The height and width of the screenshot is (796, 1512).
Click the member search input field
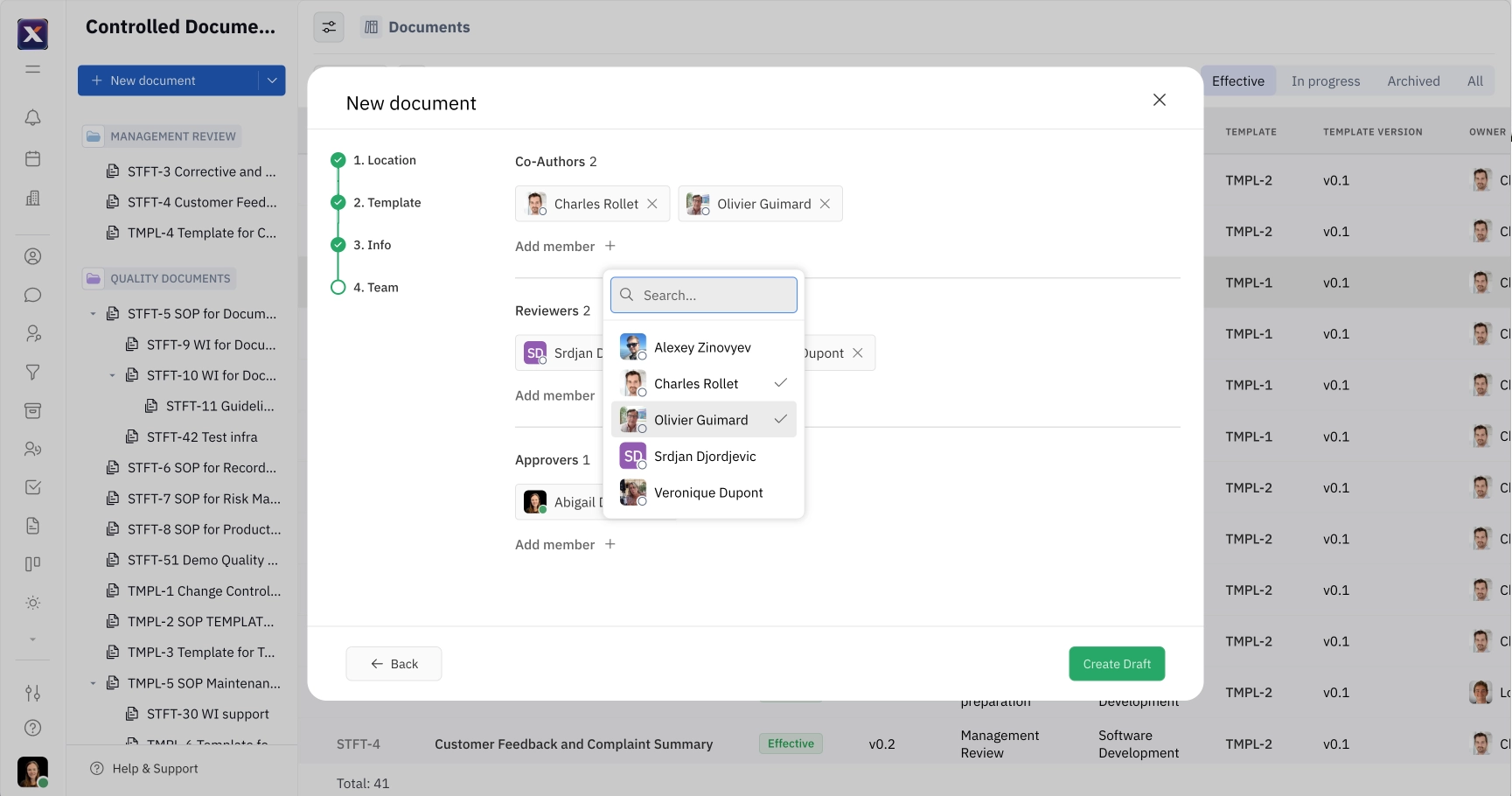pos(703,295)
